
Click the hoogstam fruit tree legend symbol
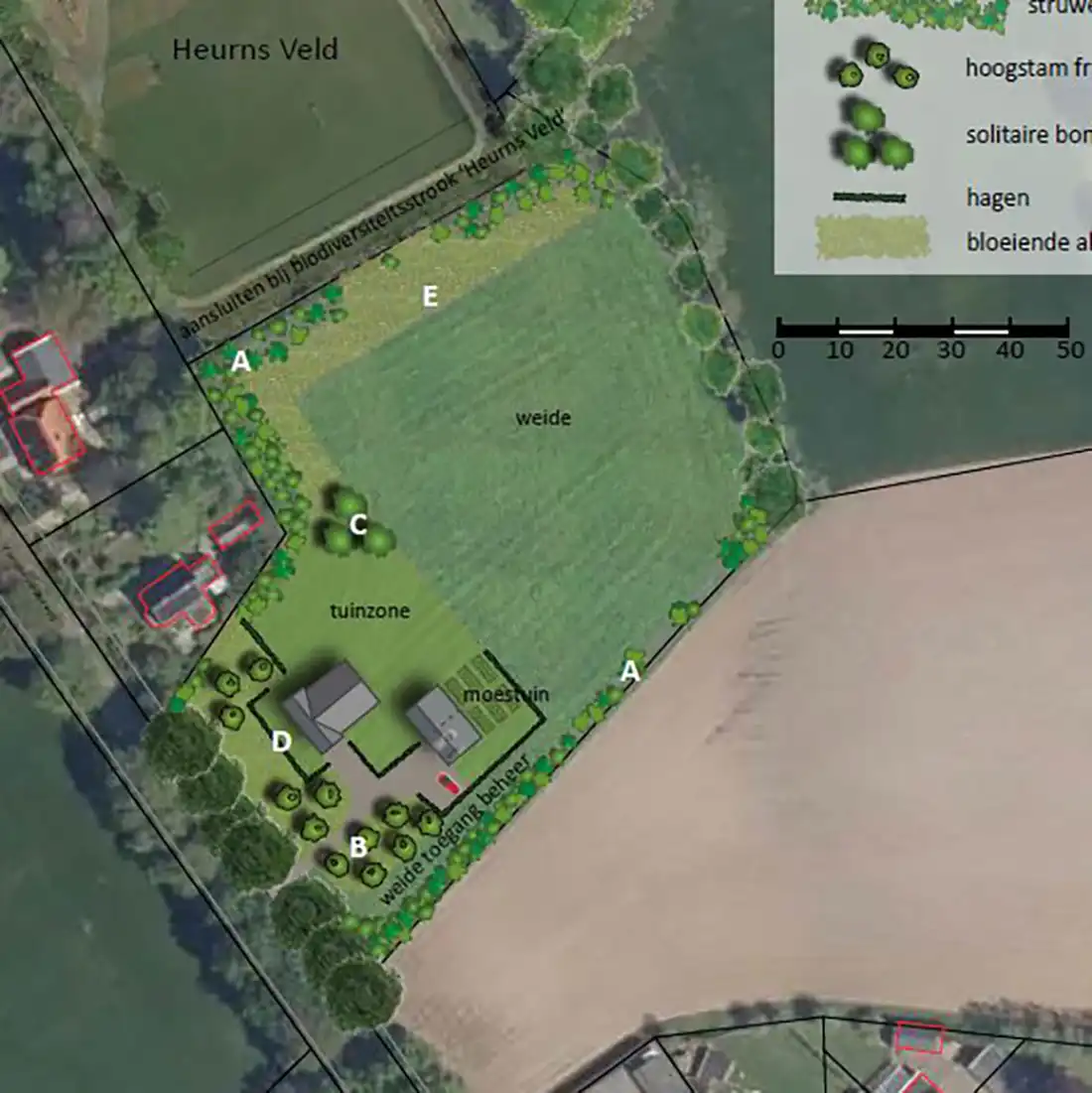pyautogui.click(x=873, y=66)
